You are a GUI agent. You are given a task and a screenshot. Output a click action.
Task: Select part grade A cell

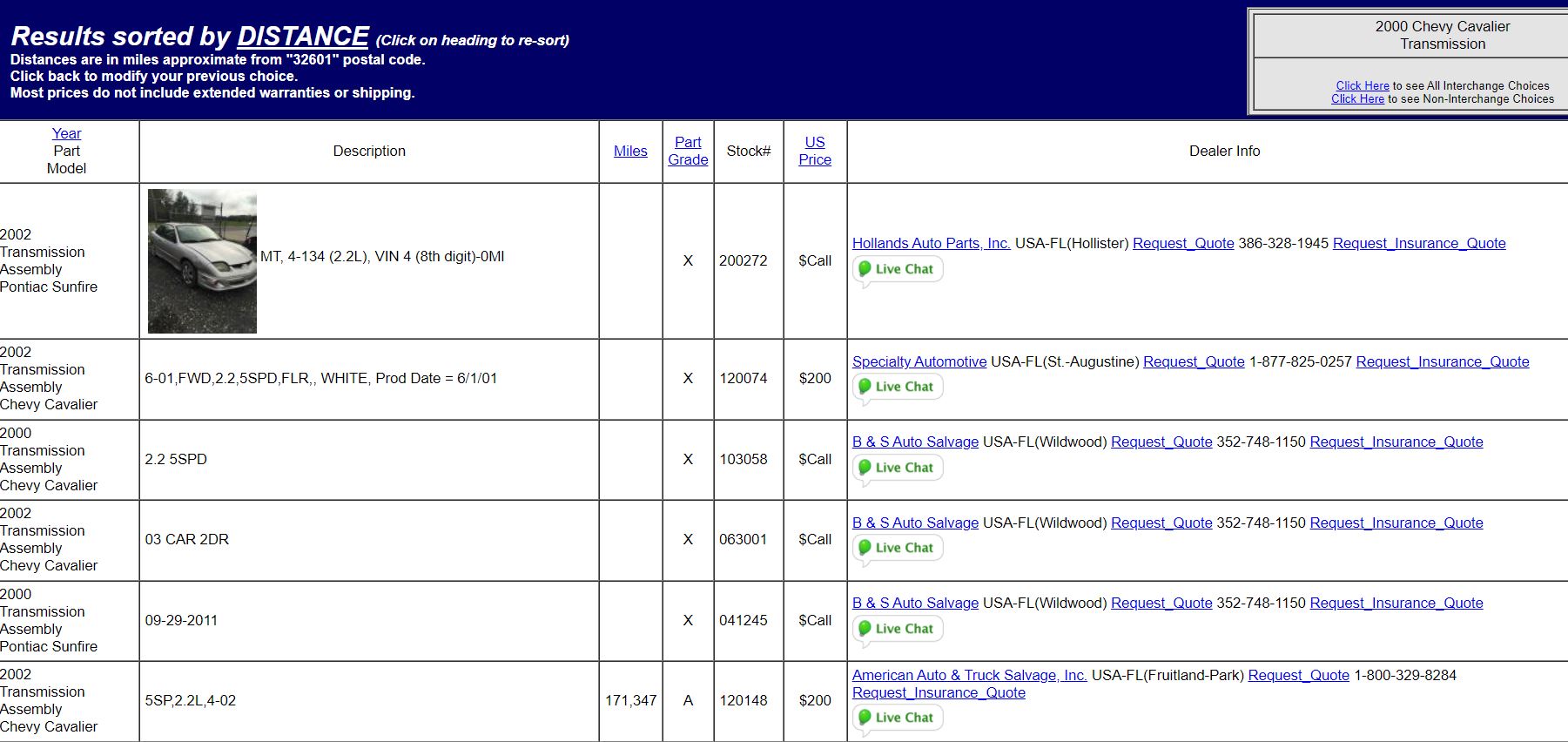688,700
